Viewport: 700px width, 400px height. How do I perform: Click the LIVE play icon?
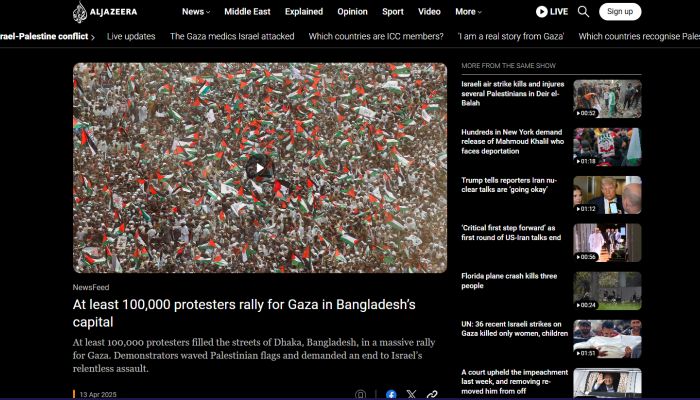pos(542,12)
